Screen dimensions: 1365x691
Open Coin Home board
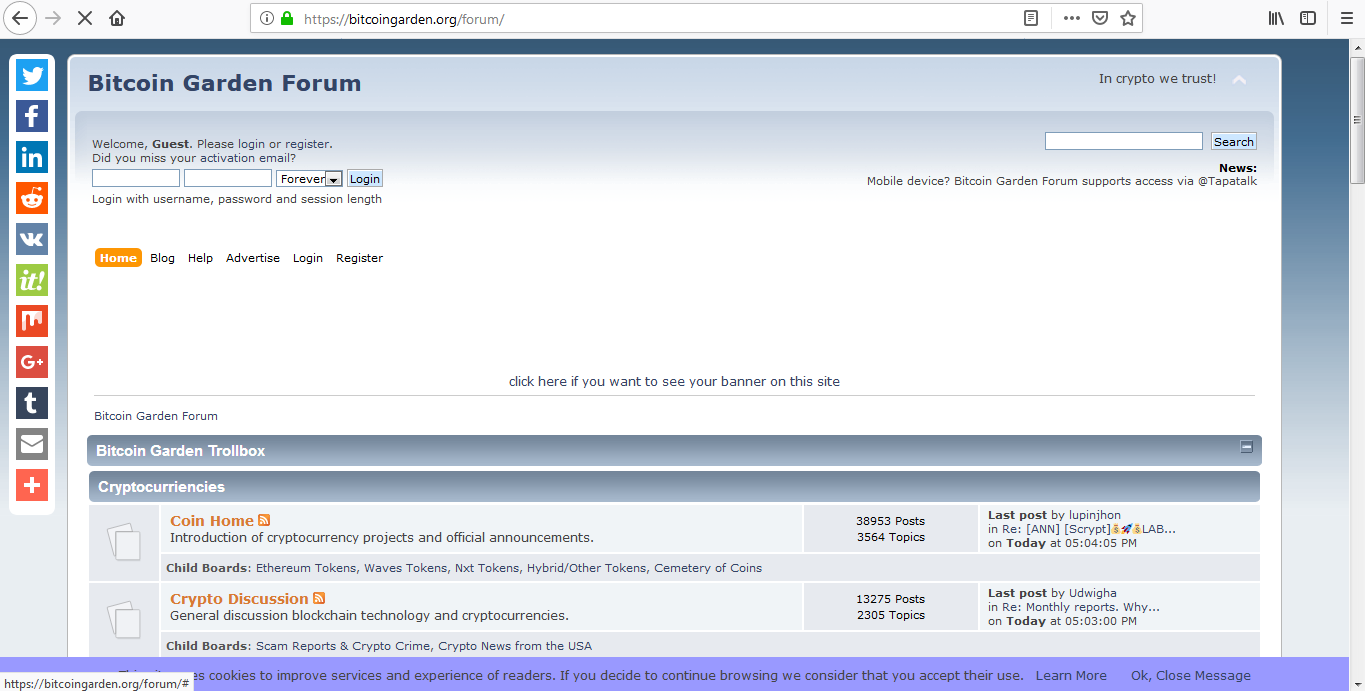click(x=212, y=520)
